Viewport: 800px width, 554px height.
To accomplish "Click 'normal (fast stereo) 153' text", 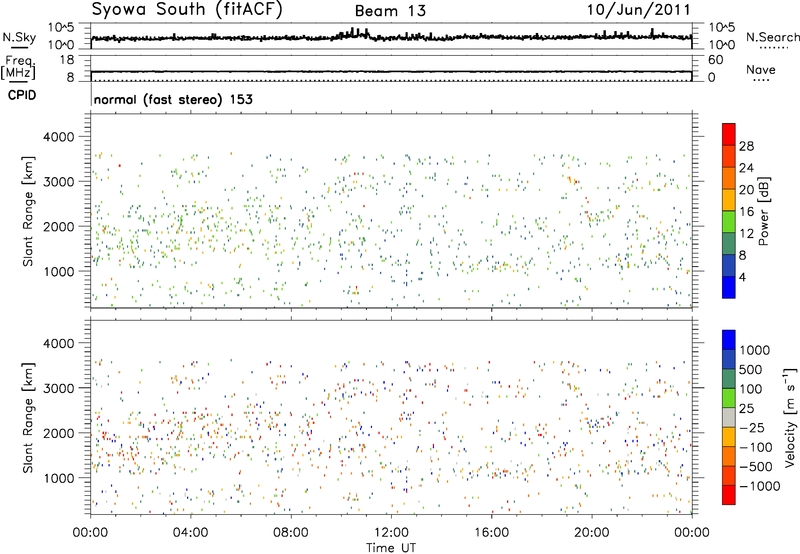I will coord(173,99).
